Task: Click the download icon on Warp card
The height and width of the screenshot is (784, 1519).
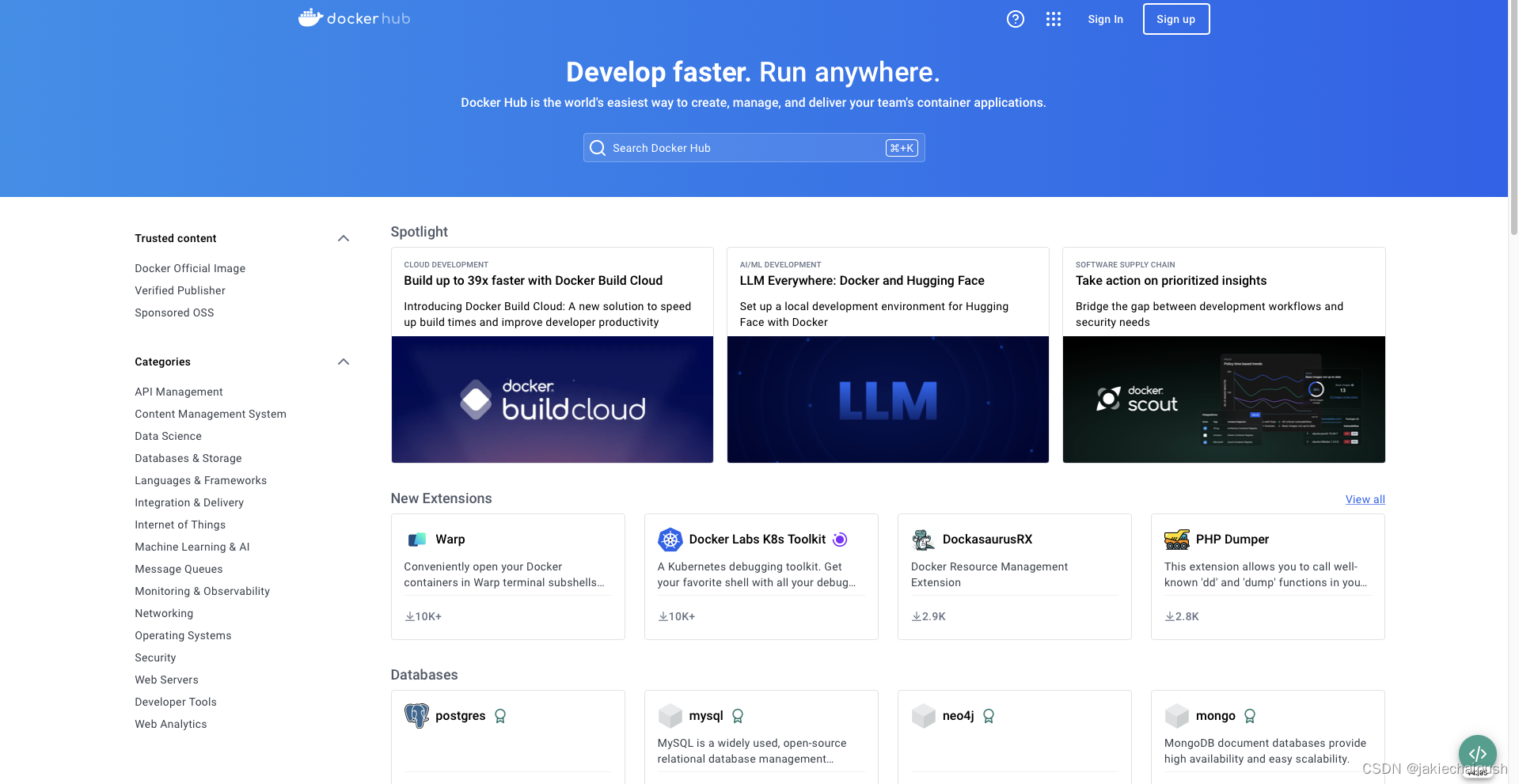Action: pos(410,616)
